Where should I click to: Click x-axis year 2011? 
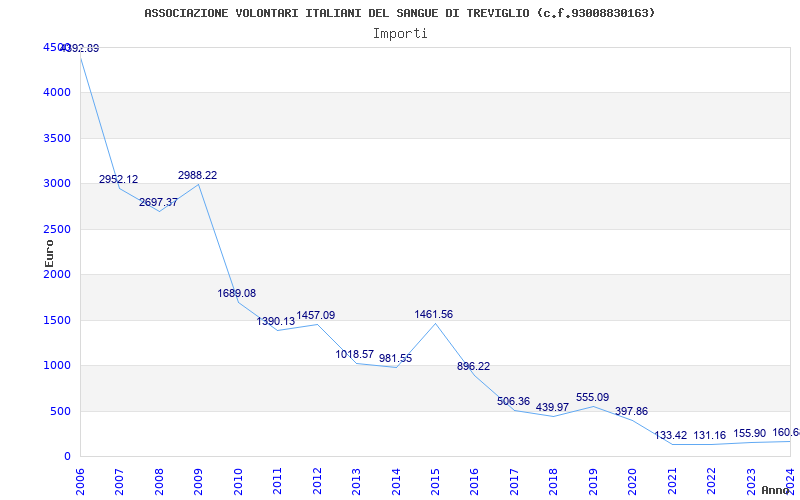click(x=278, y=482)
